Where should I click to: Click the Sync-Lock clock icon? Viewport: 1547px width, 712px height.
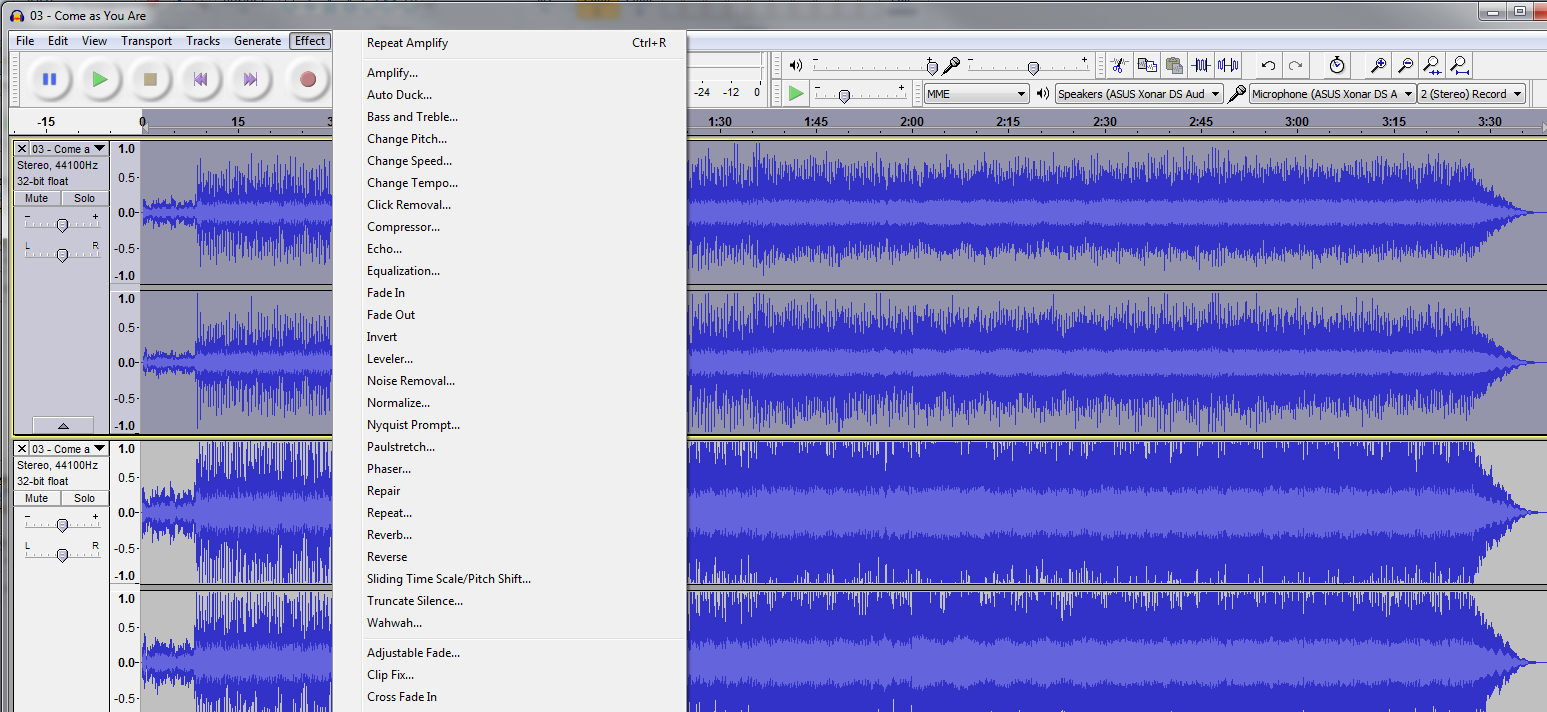click(x=1337, y=66)
